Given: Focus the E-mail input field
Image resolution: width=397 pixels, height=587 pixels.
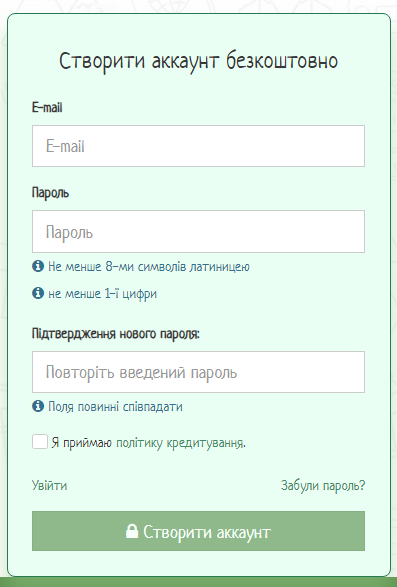Looking at the screenshot, I should pyautogui.click(x=198, y=146).
